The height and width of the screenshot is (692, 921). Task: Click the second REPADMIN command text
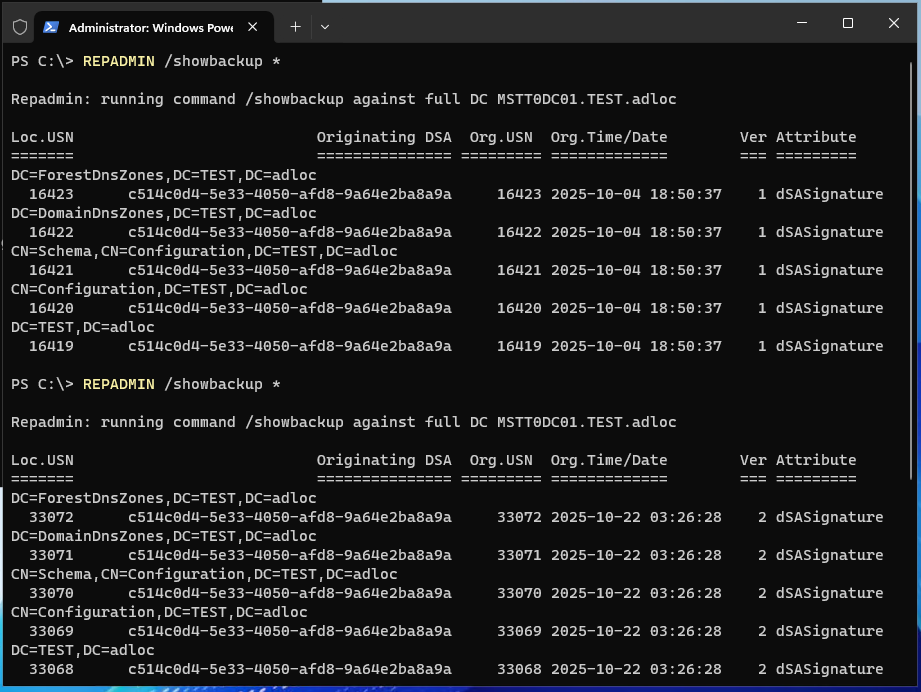118,384
